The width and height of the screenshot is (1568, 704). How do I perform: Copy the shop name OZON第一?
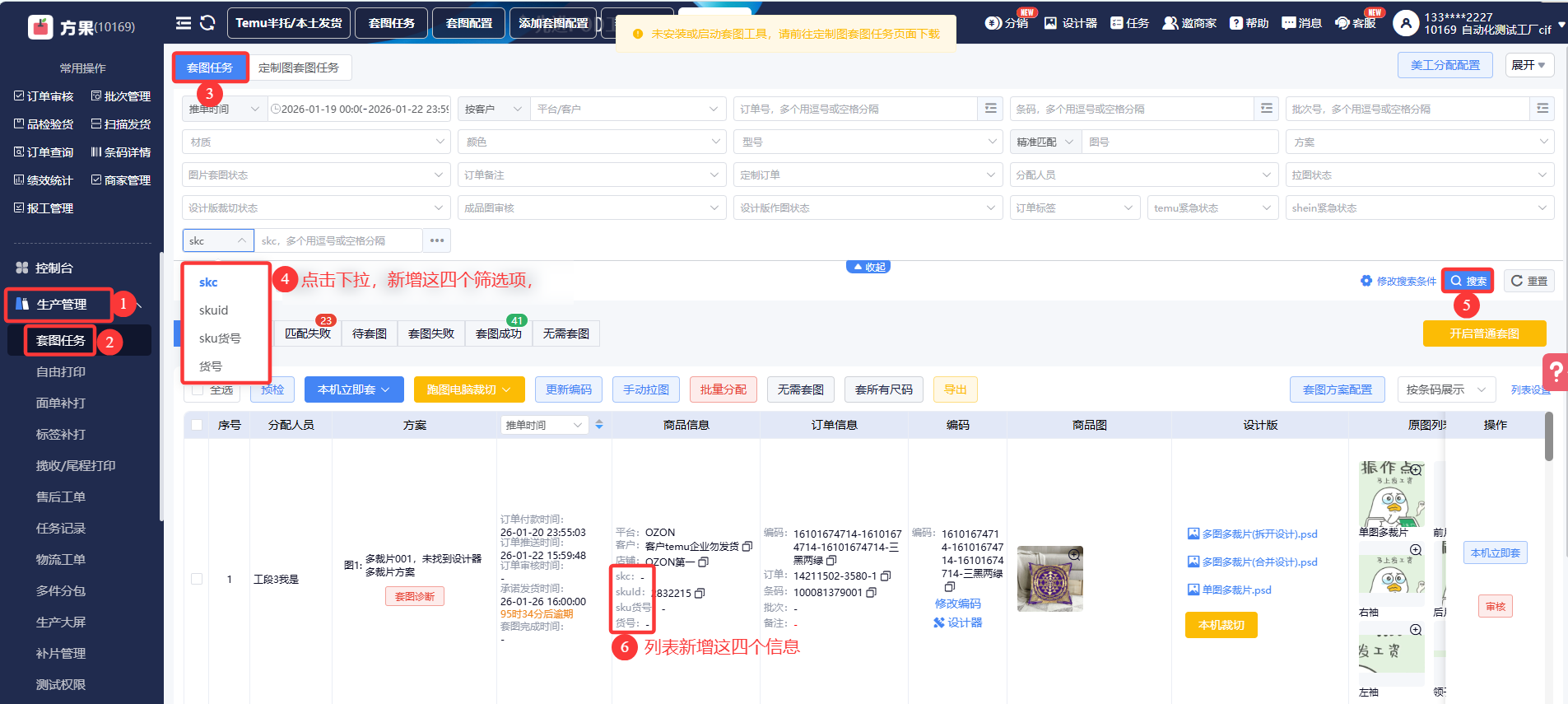[x=703, y=562]
